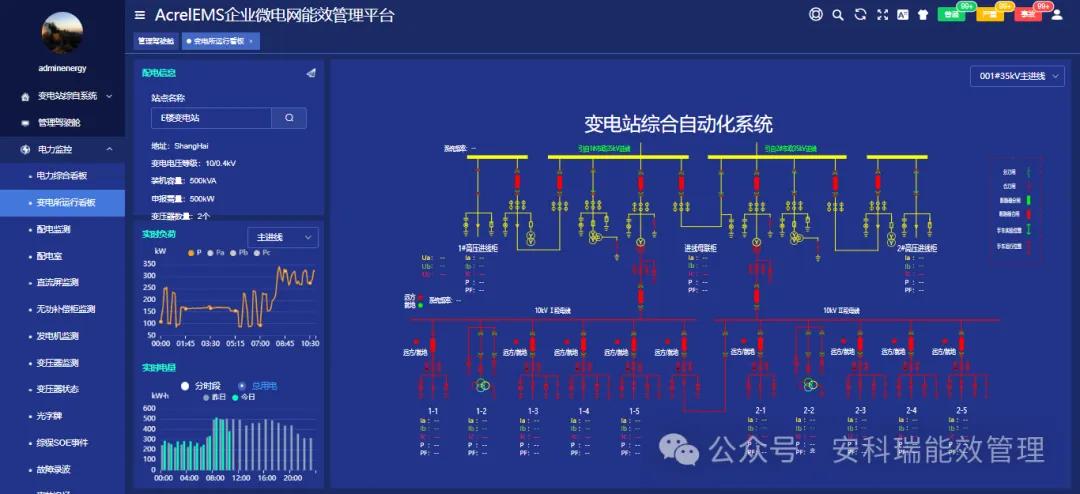Switch to the 变电所运行看板 tab
Image resolution: width=1080 pixels, height=494 pixels.
coord(219,41)
